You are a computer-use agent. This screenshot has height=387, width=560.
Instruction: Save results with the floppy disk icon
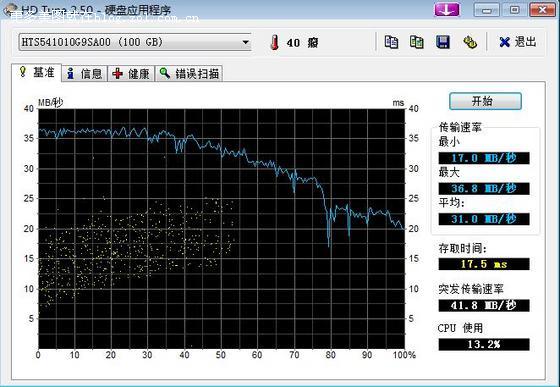coord(443,42)
